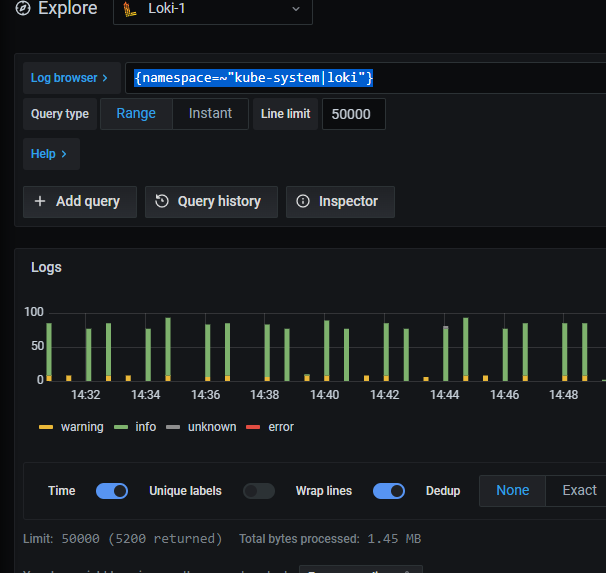Click the Query history clock icon

[162, 201]
